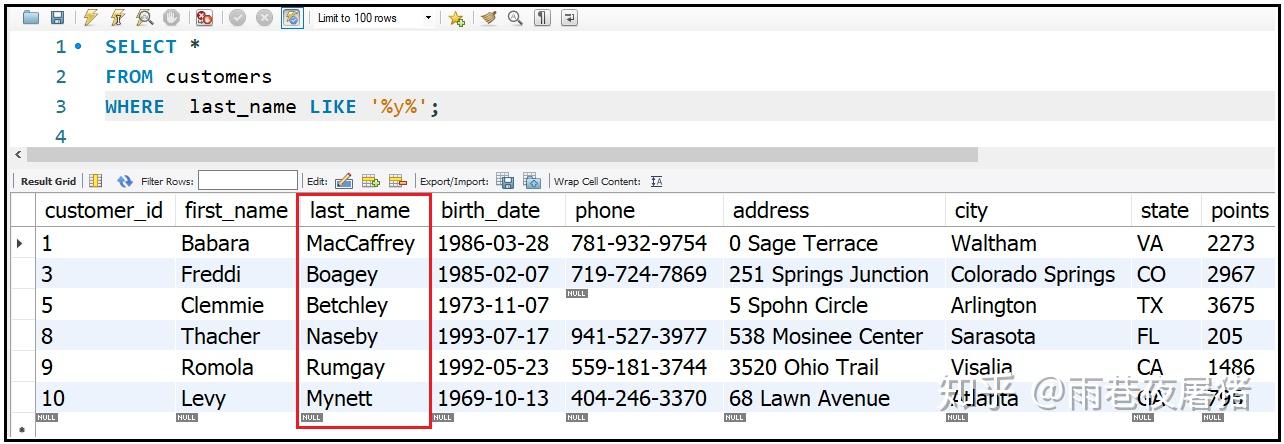
Task: Click the horizontal editor scrollbar
Action: coord(502,155)
